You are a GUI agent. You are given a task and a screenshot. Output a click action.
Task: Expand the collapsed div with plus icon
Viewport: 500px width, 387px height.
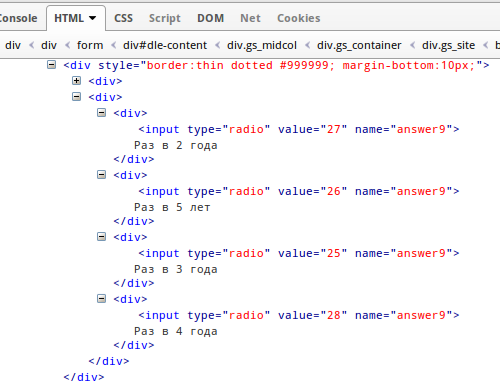76,80
